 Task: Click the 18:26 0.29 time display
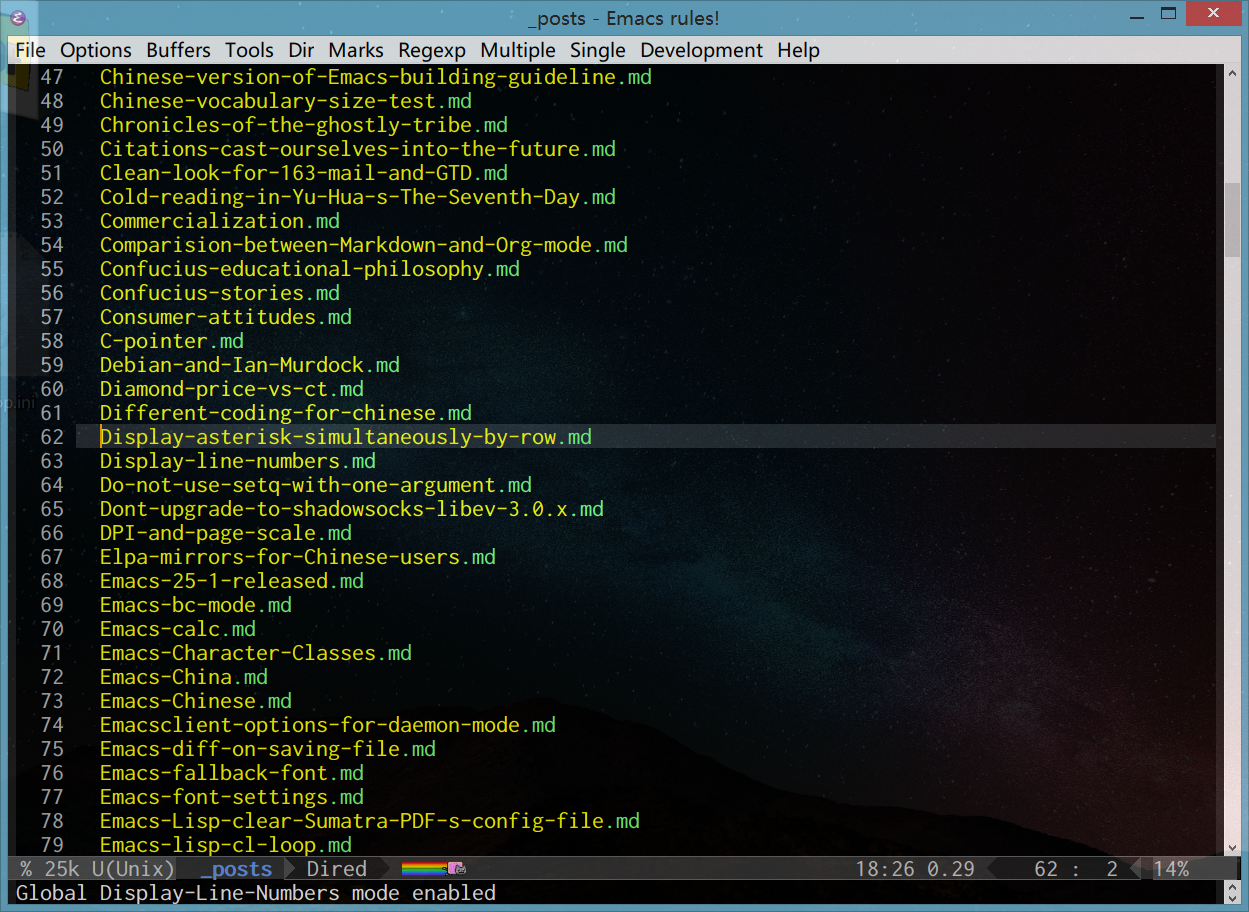click(915, 869)
